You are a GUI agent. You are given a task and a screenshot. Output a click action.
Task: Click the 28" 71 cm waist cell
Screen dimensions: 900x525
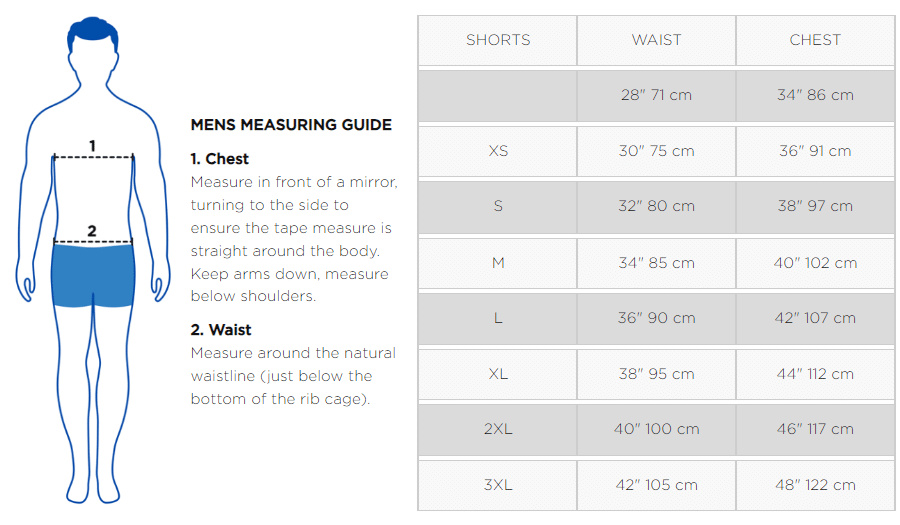tap(656, 95)
